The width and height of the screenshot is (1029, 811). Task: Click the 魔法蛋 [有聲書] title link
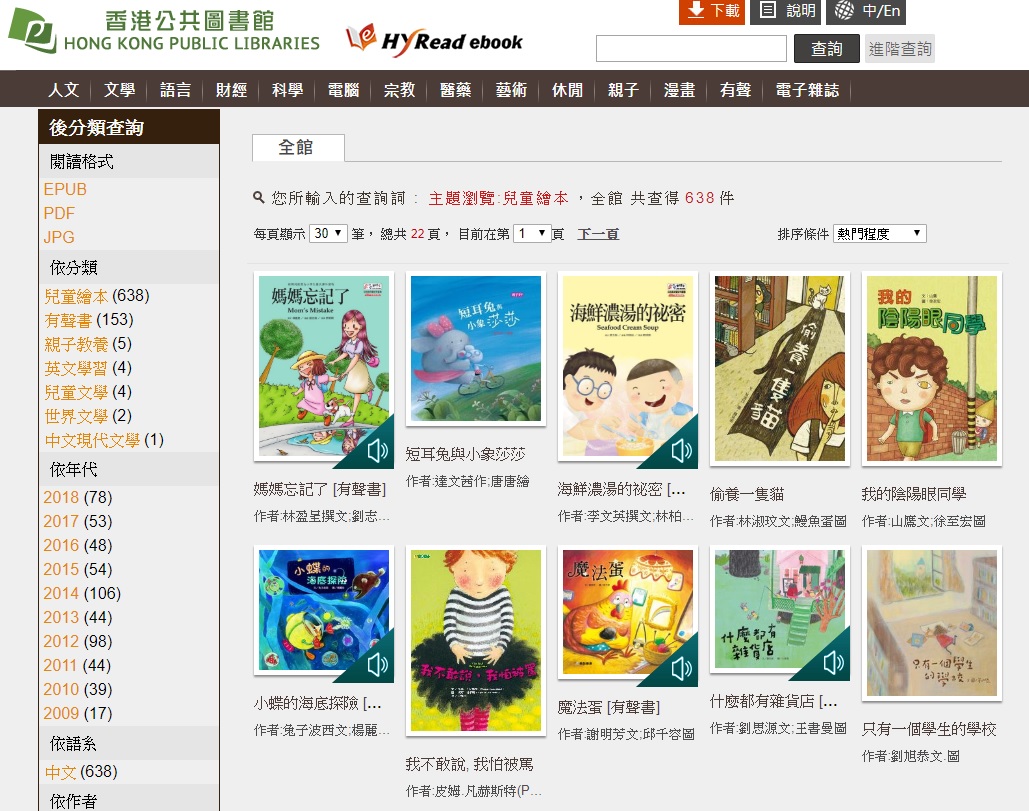[x=608, y=707]
